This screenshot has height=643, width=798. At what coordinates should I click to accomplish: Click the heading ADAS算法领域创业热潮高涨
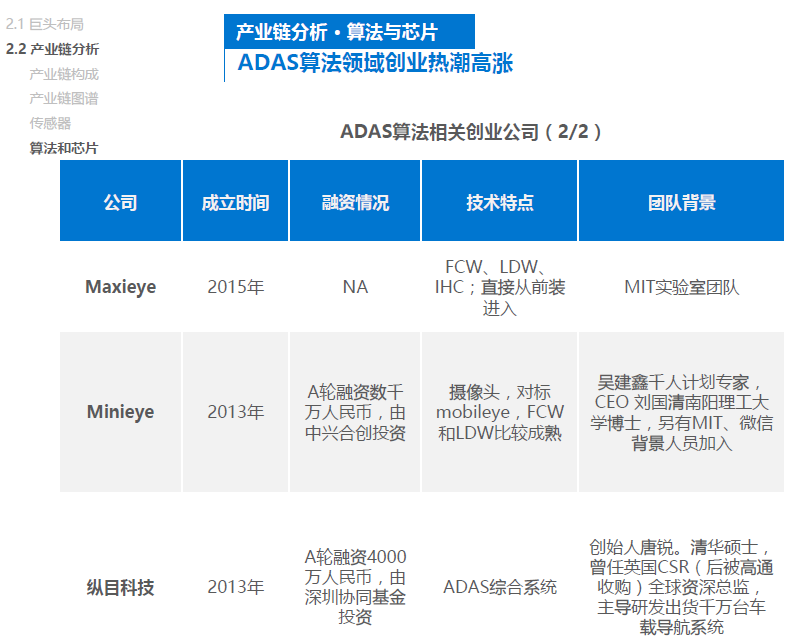pos(376,63)
